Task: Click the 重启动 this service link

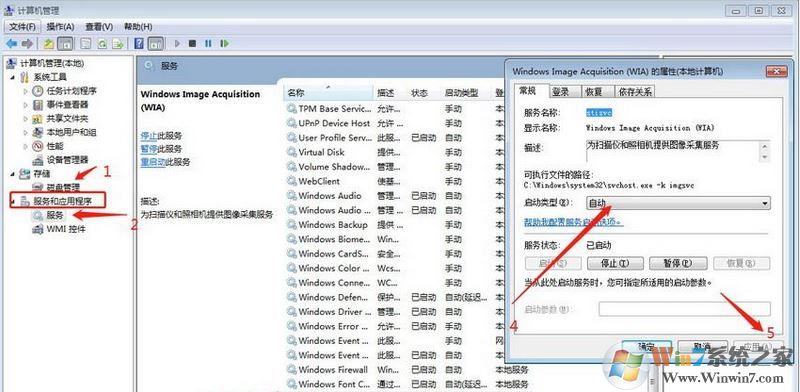Action: tap(153, 162)
